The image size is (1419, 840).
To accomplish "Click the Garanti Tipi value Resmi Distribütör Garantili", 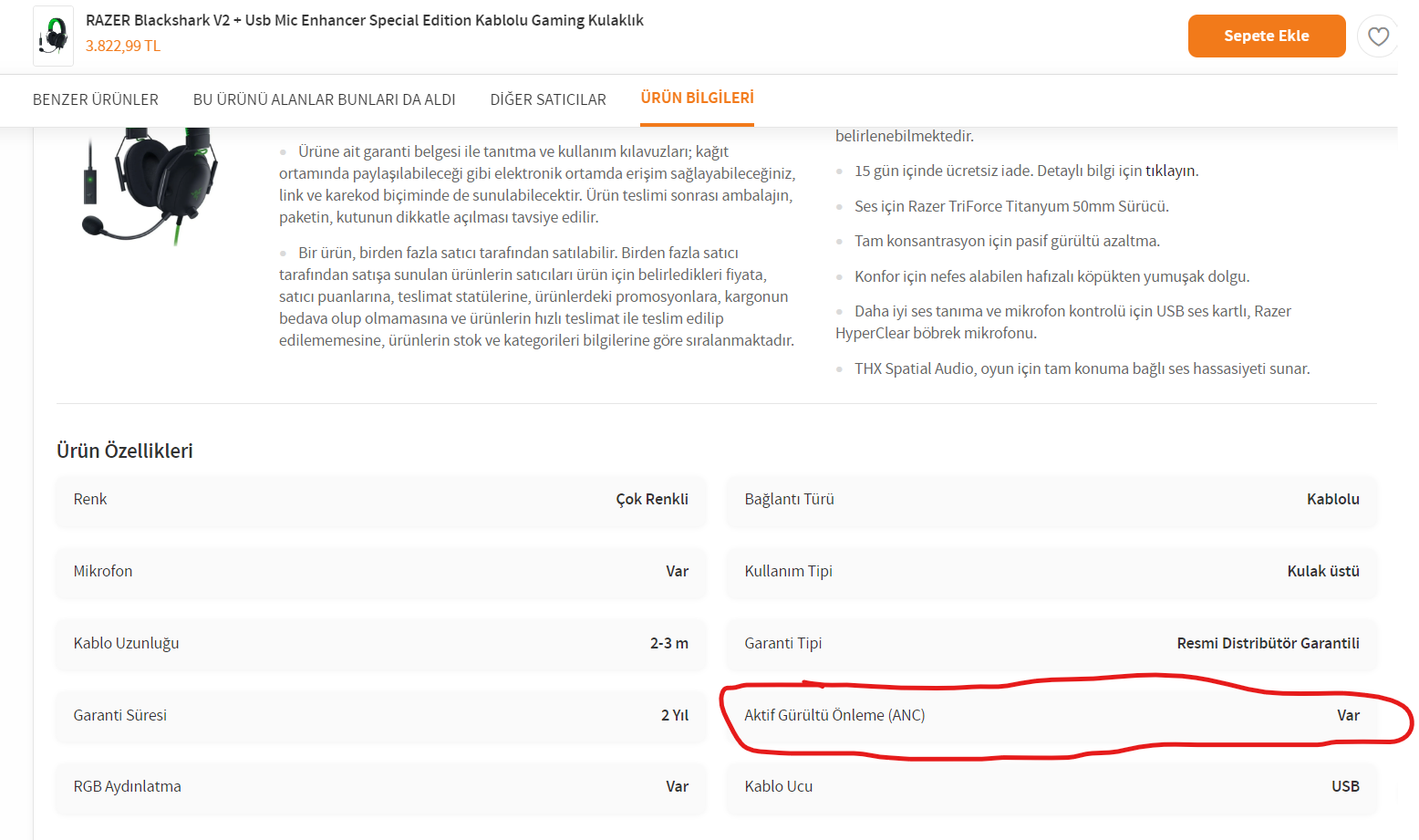I will [1269, 643].
